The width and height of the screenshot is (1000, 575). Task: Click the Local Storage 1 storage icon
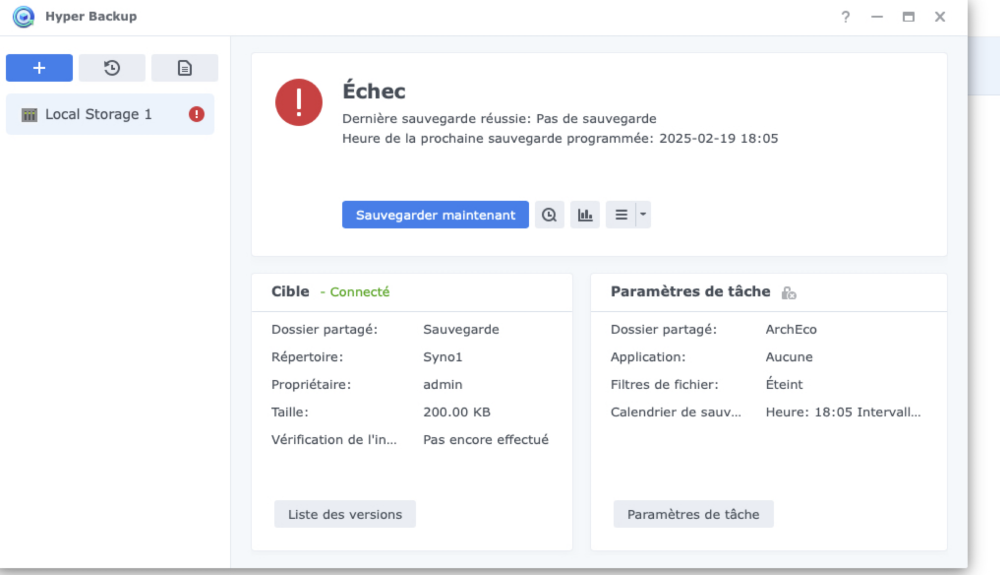[29, 115]
